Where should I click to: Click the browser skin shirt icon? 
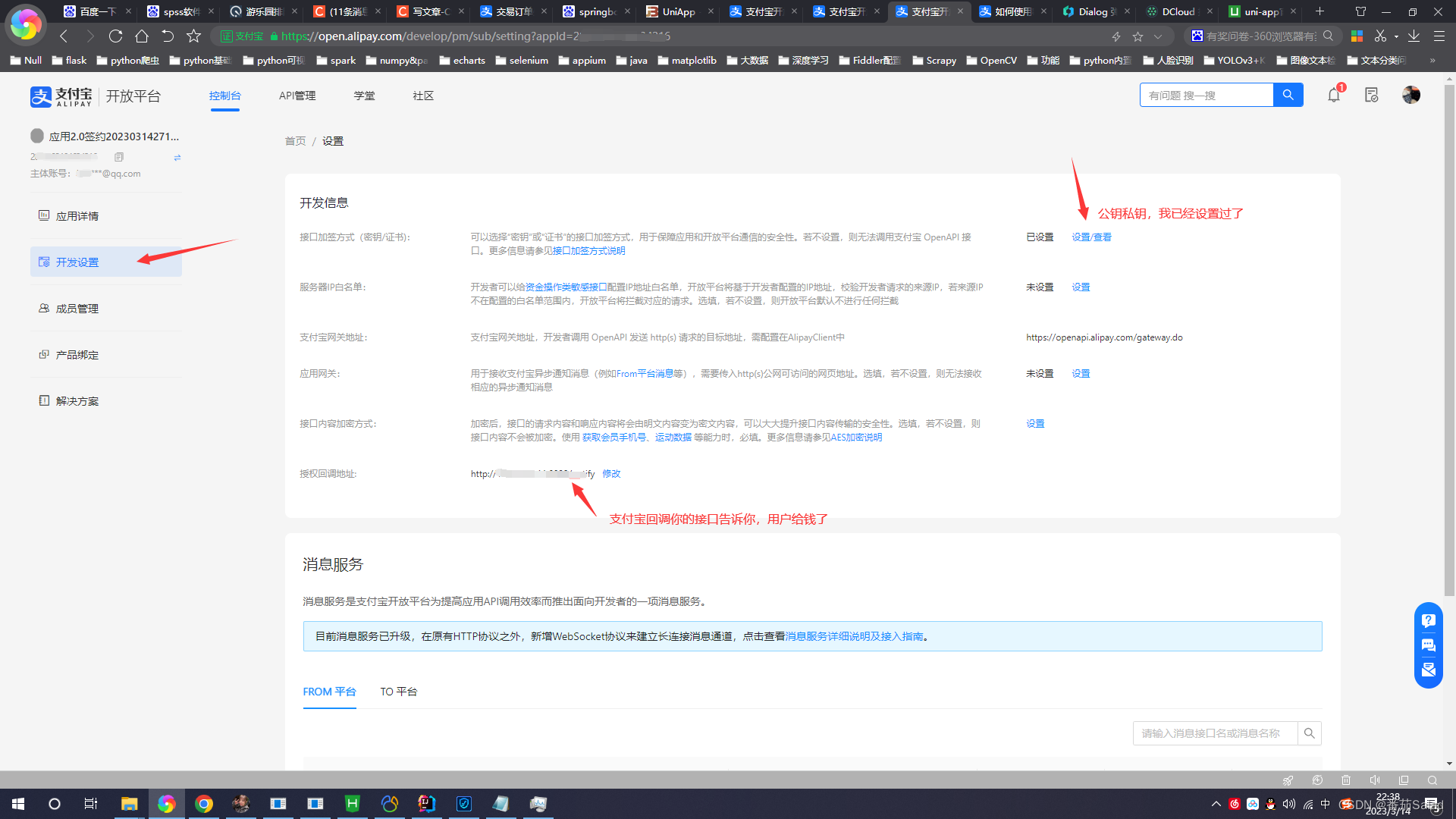(1360, 11)
